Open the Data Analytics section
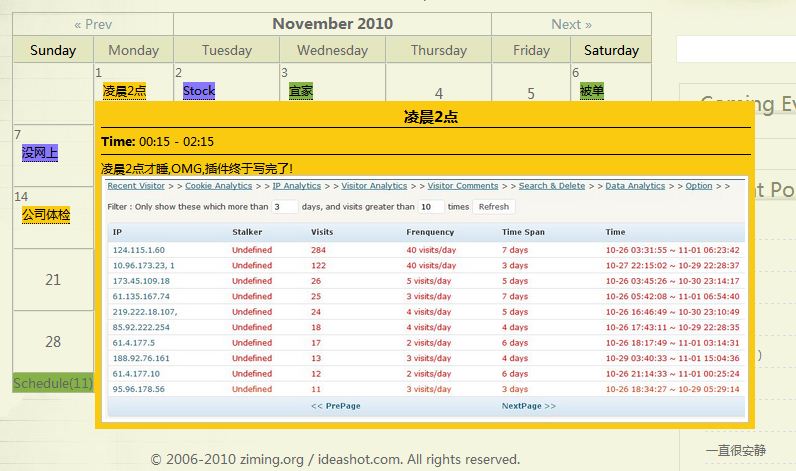The height and width of the screenshot is (471, 796). pos(635,186)
